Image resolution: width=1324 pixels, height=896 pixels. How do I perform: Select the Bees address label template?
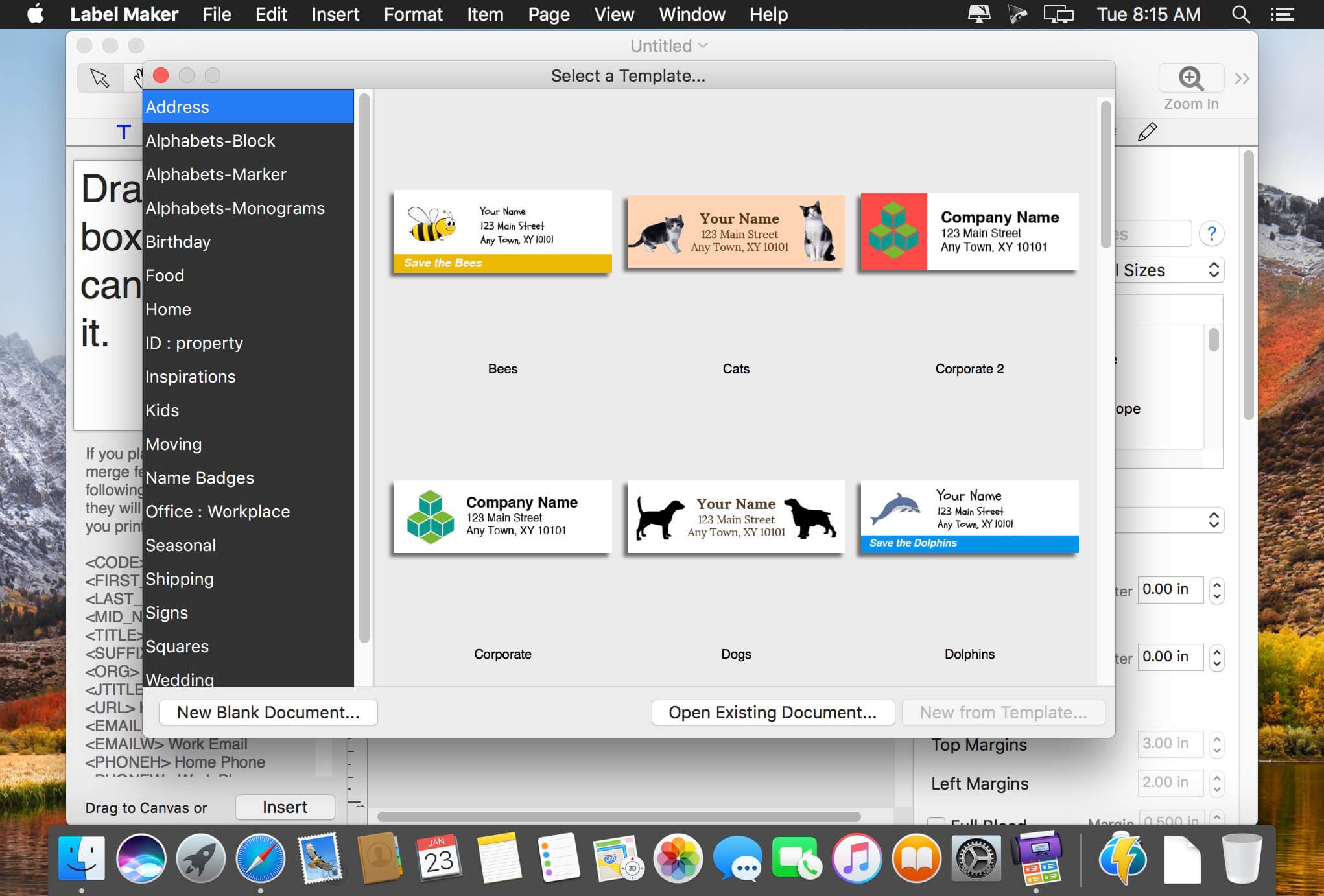coord(502,231)
